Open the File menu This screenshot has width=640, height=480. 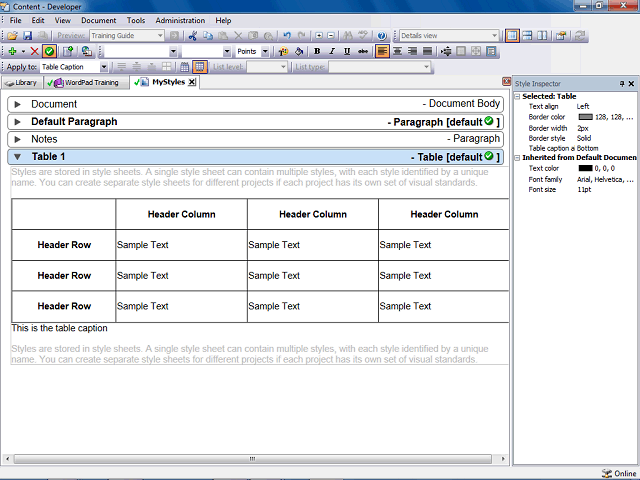pos(16,20)
